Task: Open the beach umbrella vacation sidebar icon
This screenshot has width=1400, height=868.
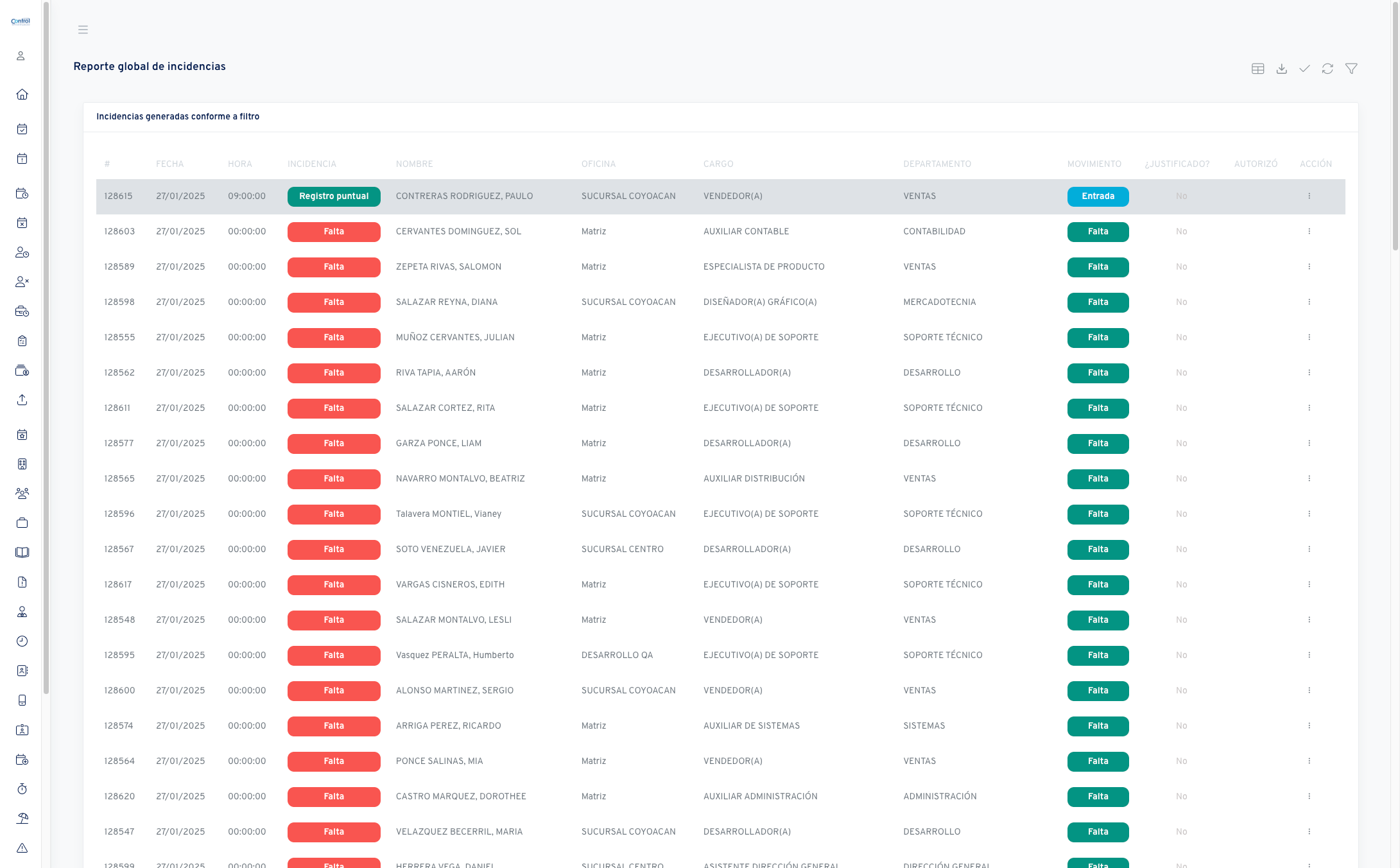Action: point(22,819)
